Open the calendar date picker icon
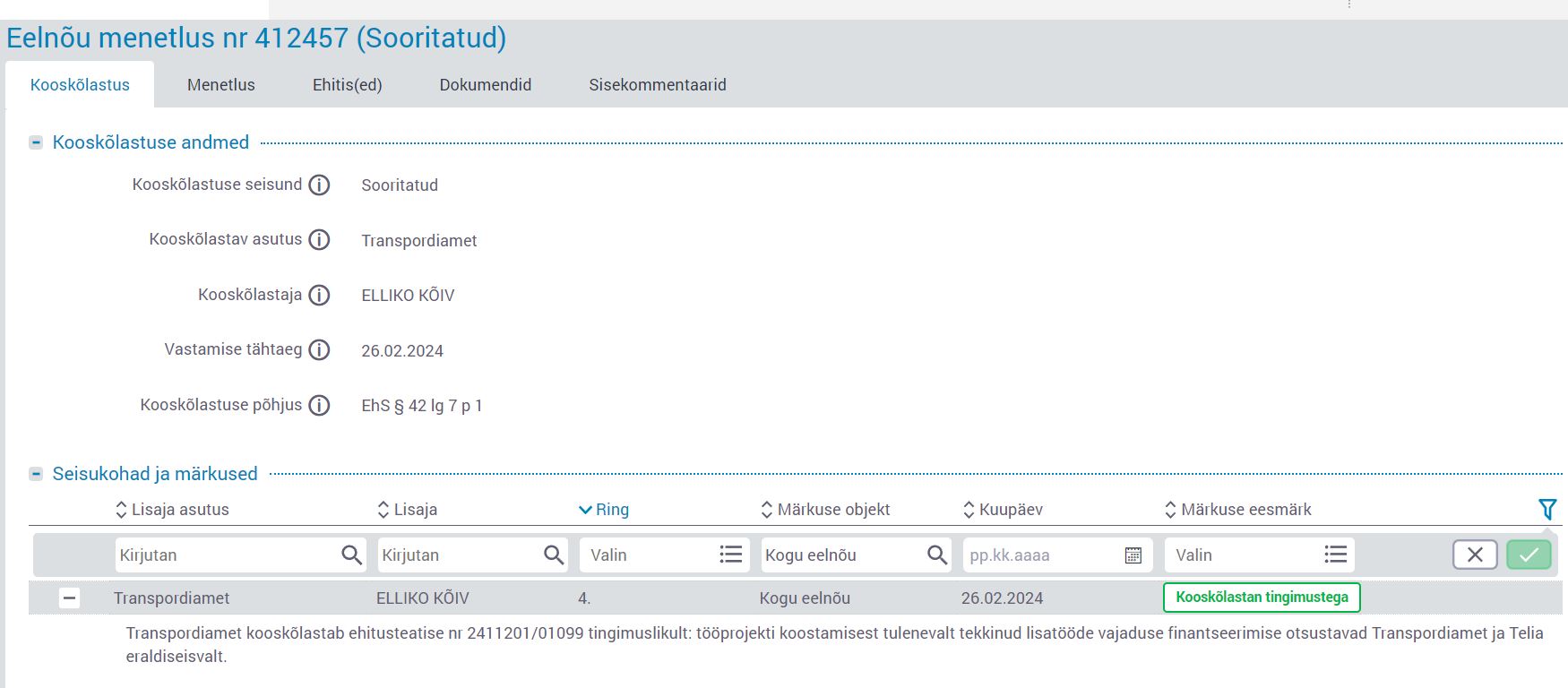The width and height of the screenshot is (1568, 688). click(x=1133, y=555)
